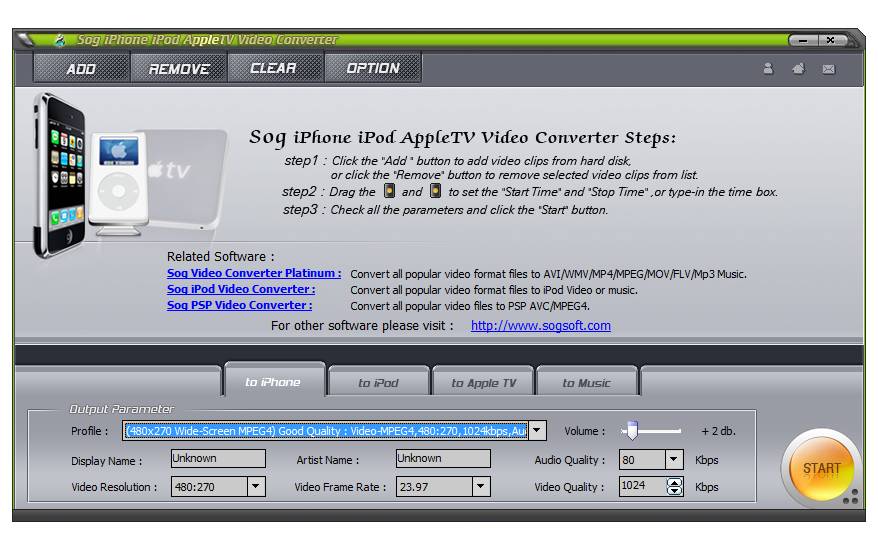Start conversion with the orange START button

821,468
